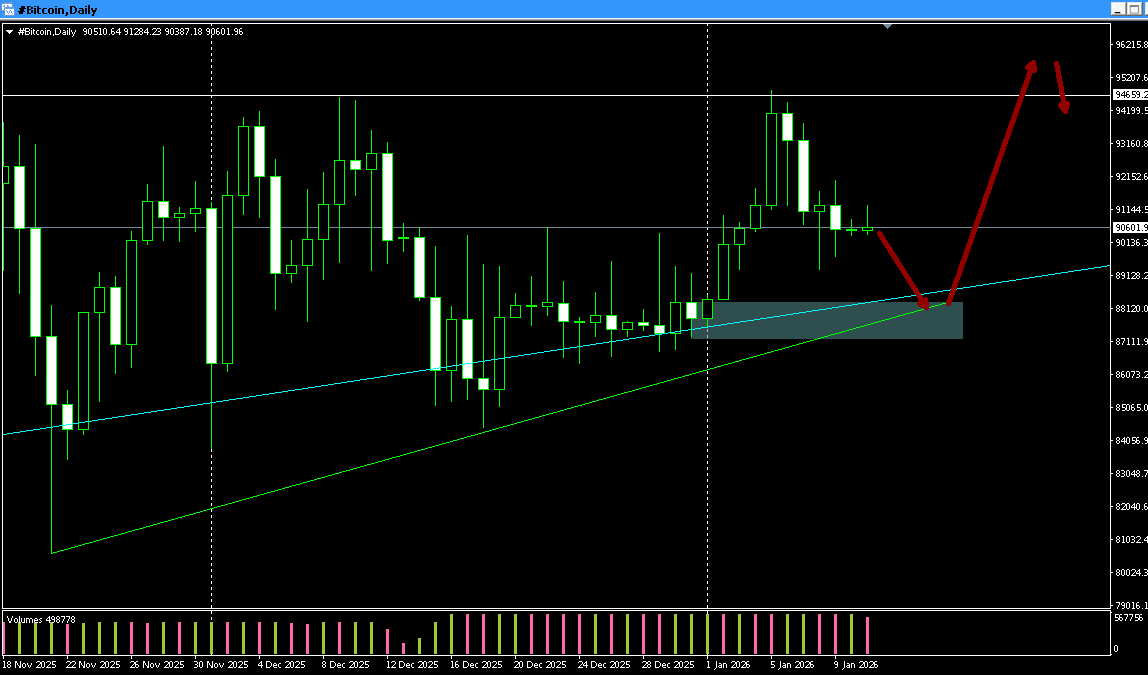Click the 5 Jan 2026 date label
This screenshot has height=675, width=1148.
click(x=792, y=665)
